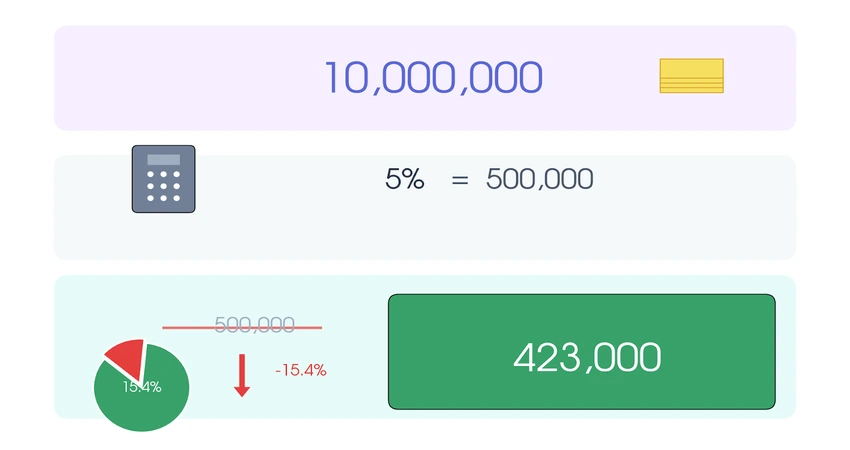Click the yellow credit card icon
Image resolution: width=850 pixels, height=450 pixels.
(x=691, y=76)
